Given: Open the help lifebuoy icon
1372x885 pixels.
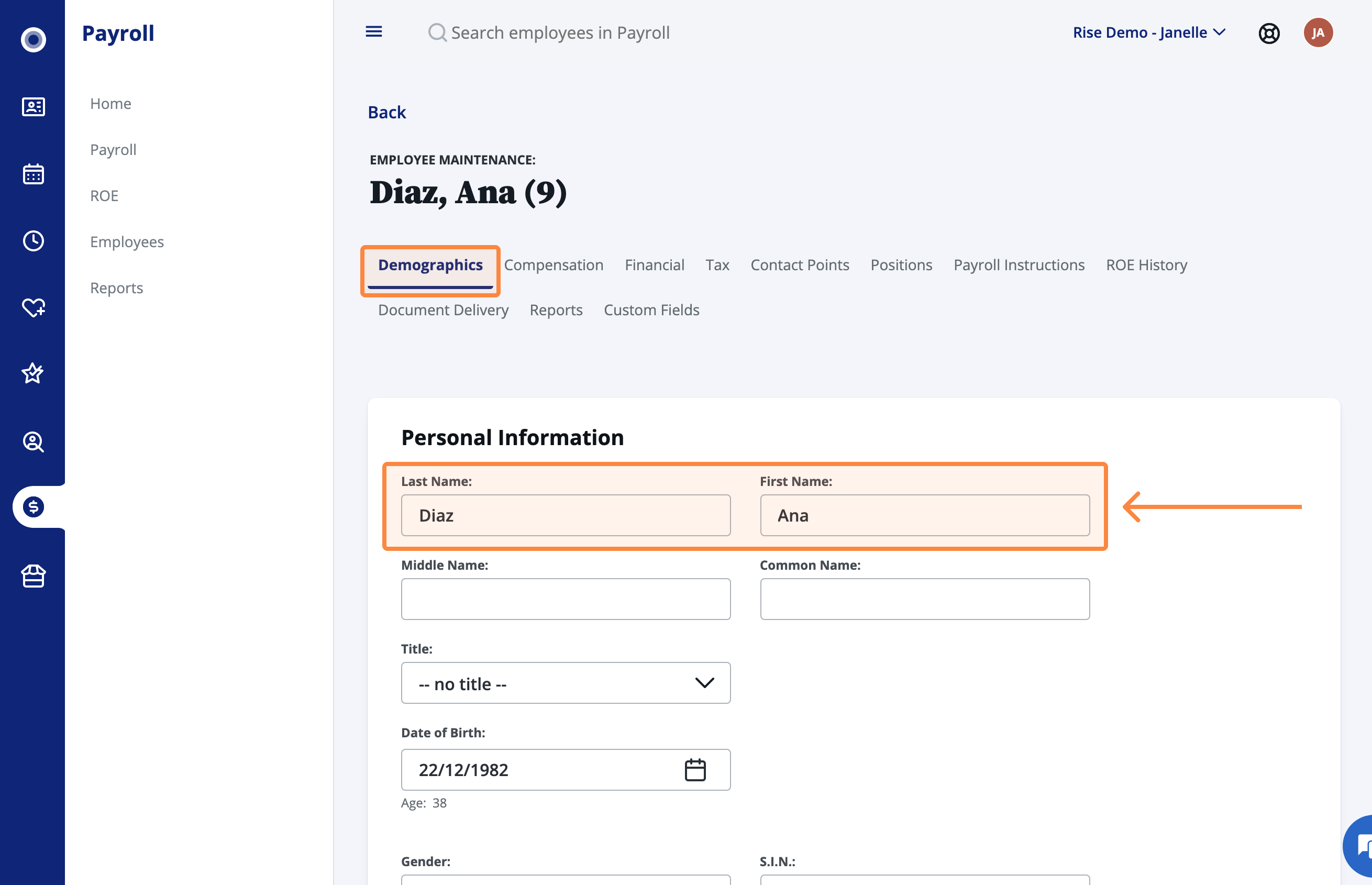Looking at the screenshot, I should tap(1269, 34).
